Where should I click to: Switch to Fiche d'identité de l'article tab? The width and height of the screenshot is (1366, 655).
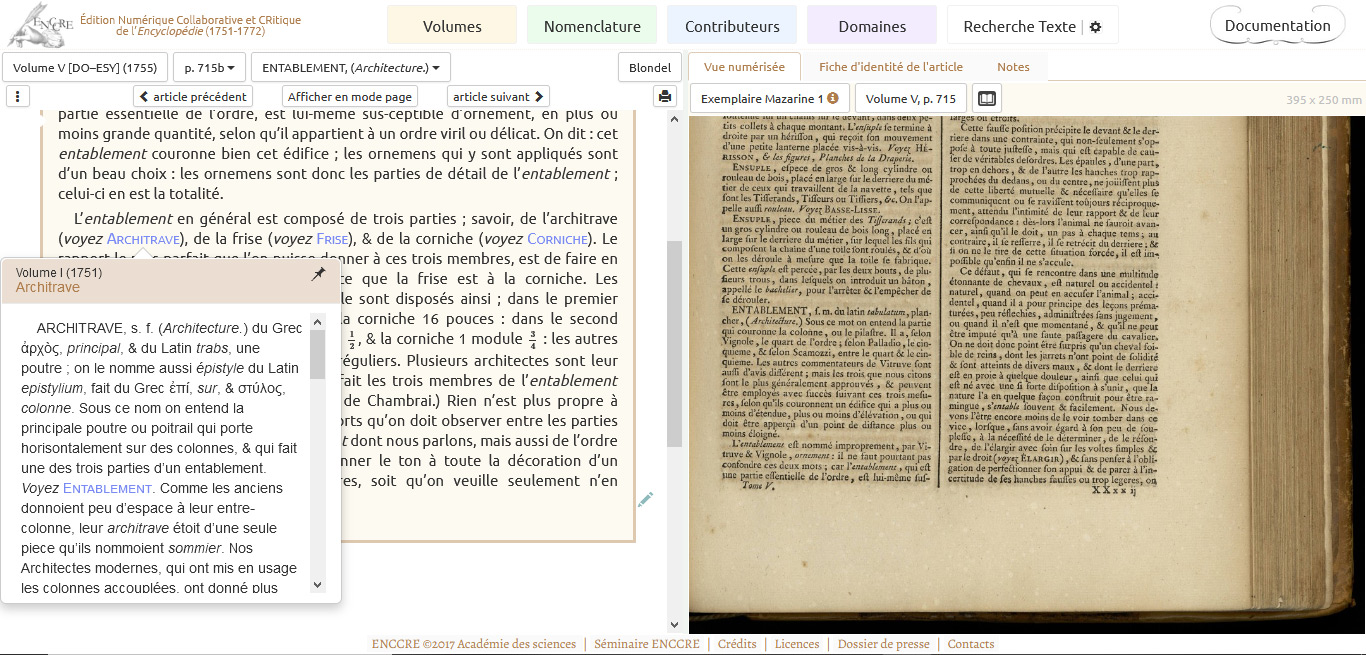890,67
